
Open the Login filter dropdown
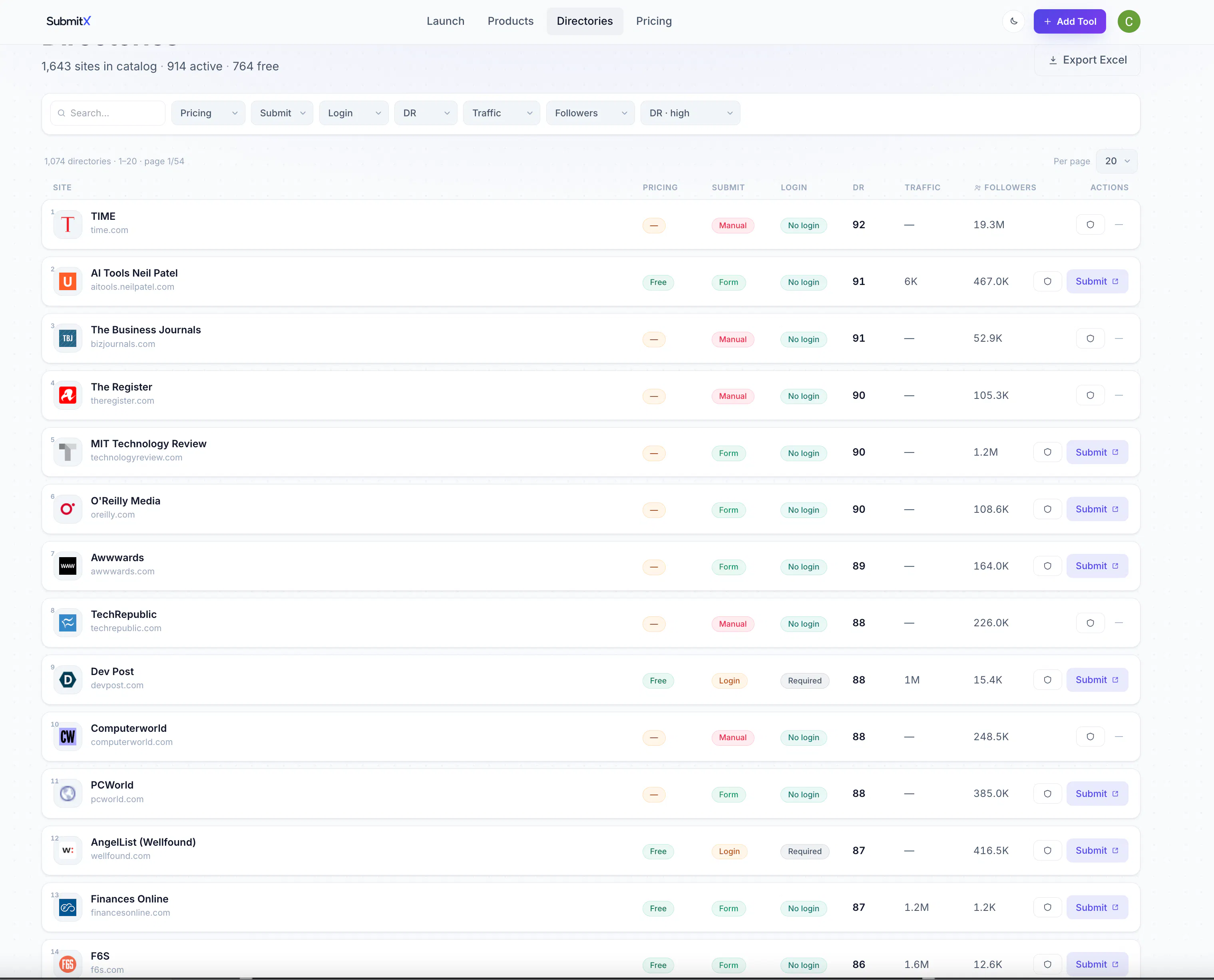pos(354,113)
